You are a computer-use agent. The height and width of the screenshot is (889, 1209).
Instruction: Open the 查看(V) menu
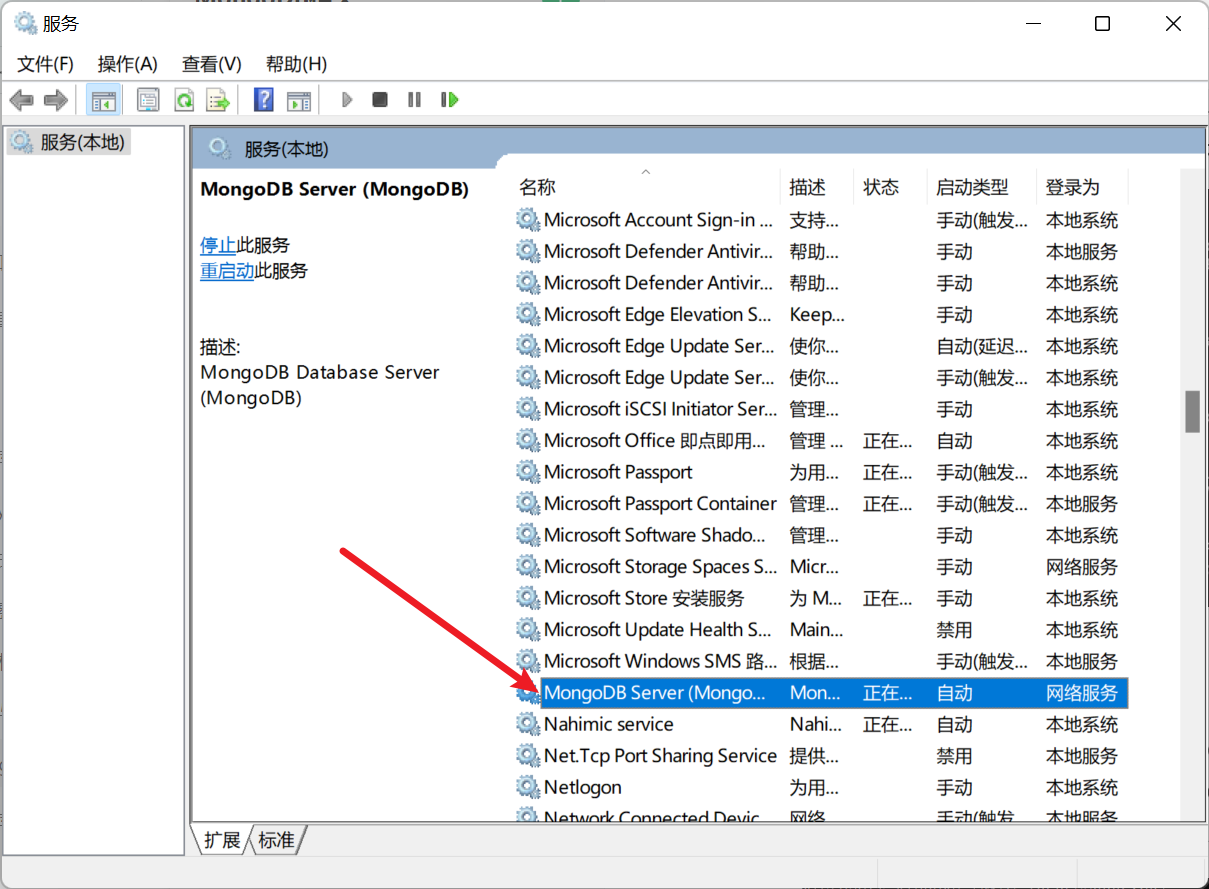pyautogui.click(x=212, y=64)
